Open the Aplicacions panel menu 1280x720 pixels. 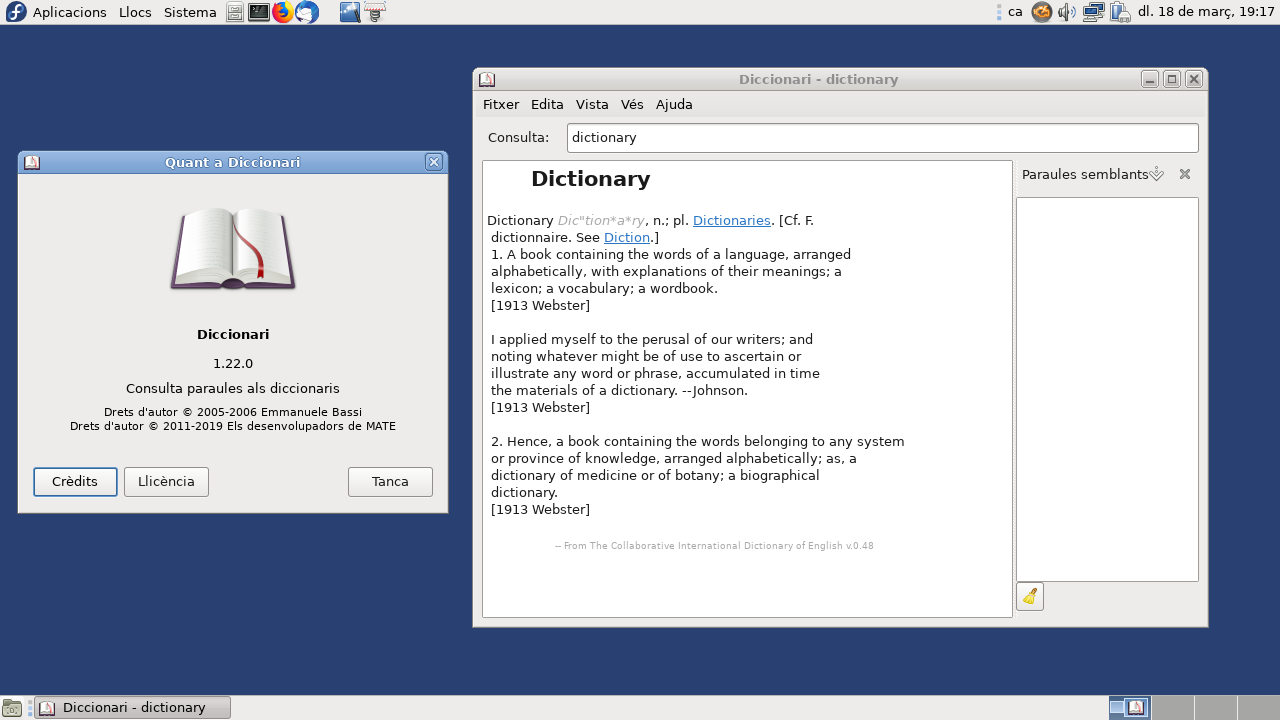pos(69,12)
